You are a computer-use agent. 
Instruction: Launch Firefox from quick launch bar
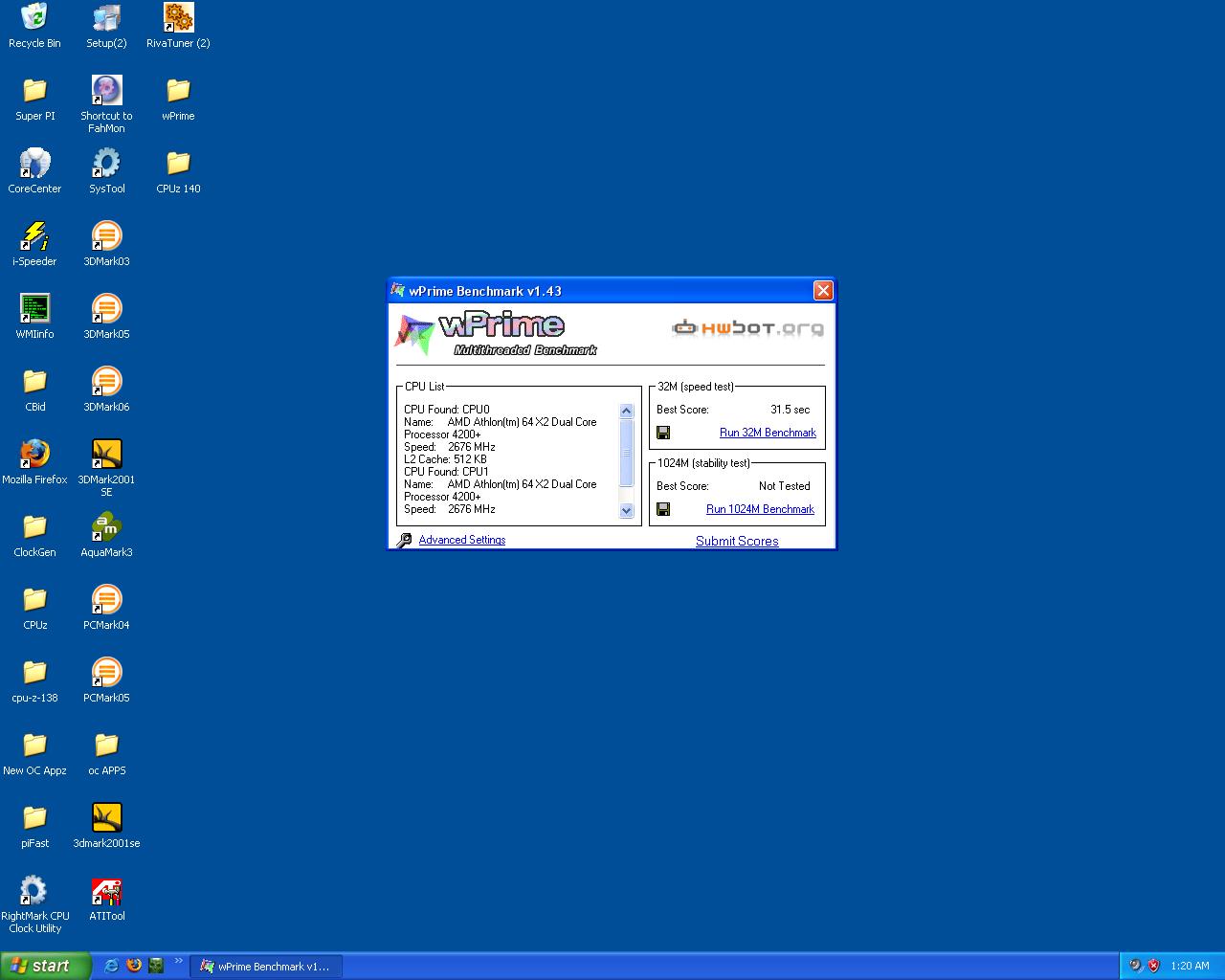[x=134, y=966]
